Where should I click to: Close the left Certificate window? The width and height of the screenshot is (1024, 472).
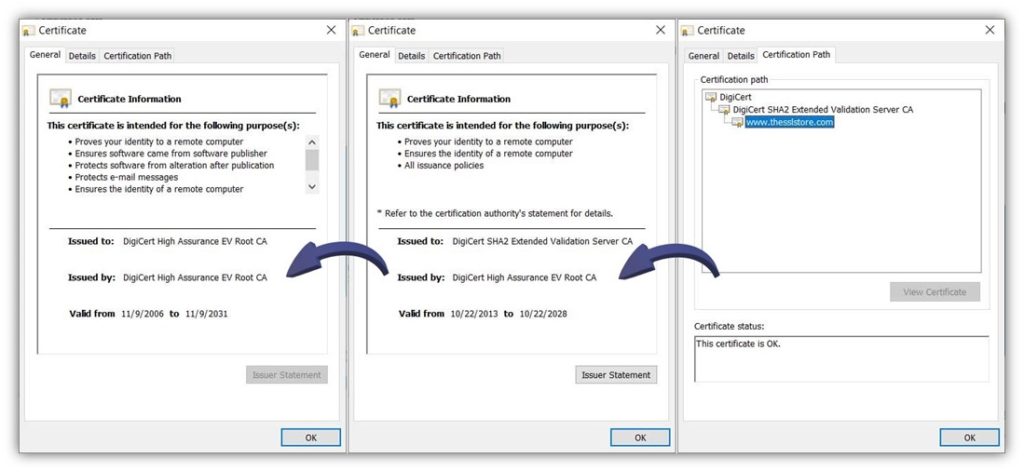pos(331,30)
